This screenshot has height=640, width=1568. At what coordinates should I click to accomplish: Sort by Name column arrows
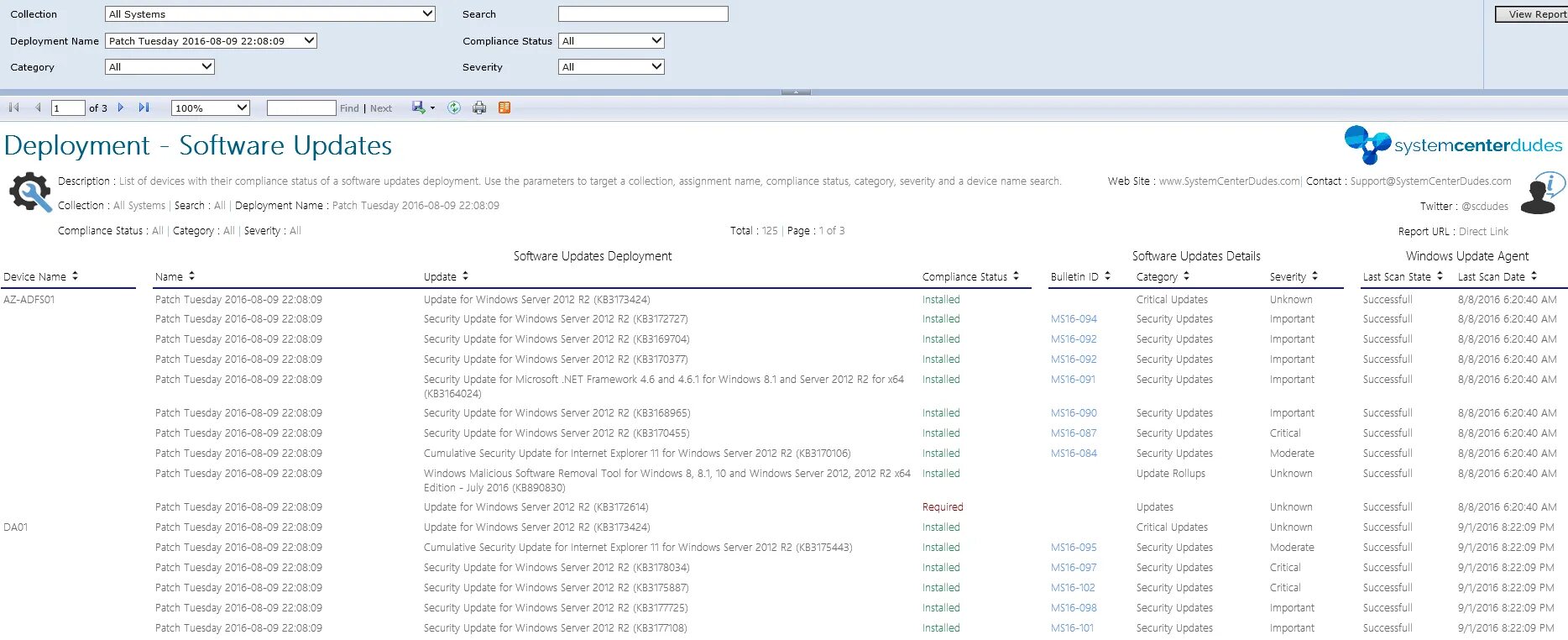coord(191,275)
